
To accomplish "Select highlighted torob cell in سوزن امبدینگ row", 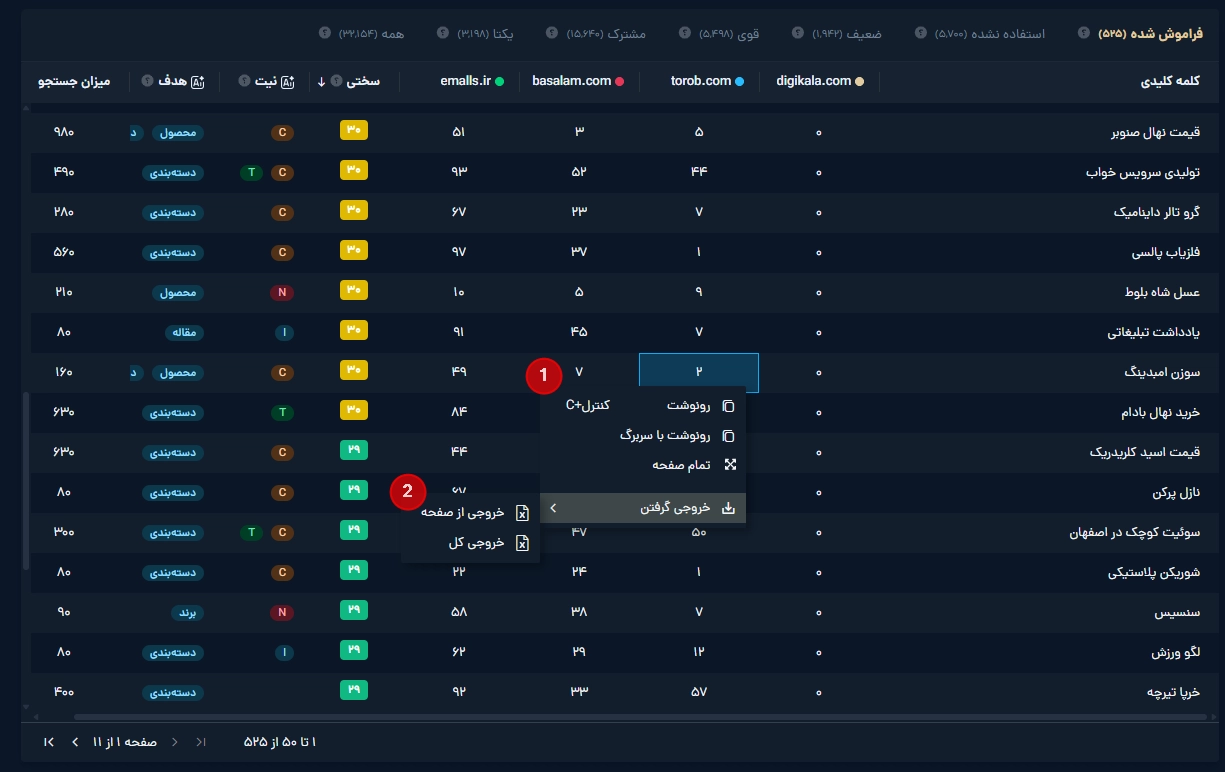I will click(699, 373).
